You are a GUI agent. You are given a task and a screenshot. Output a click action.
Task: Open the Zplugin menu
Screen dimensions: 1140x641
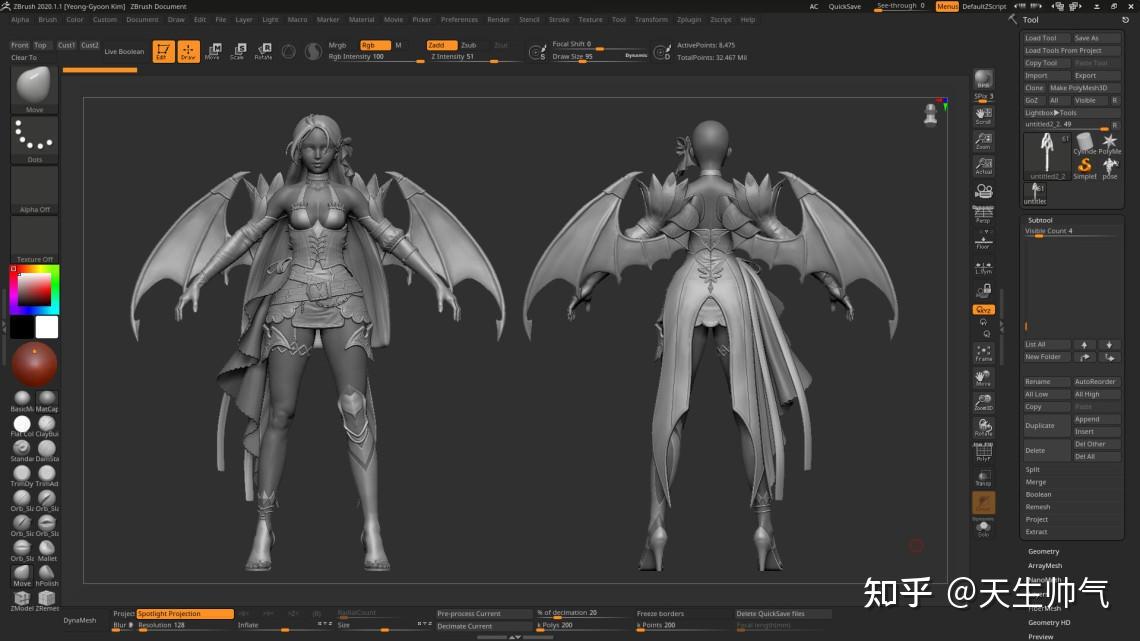point(689,20)
